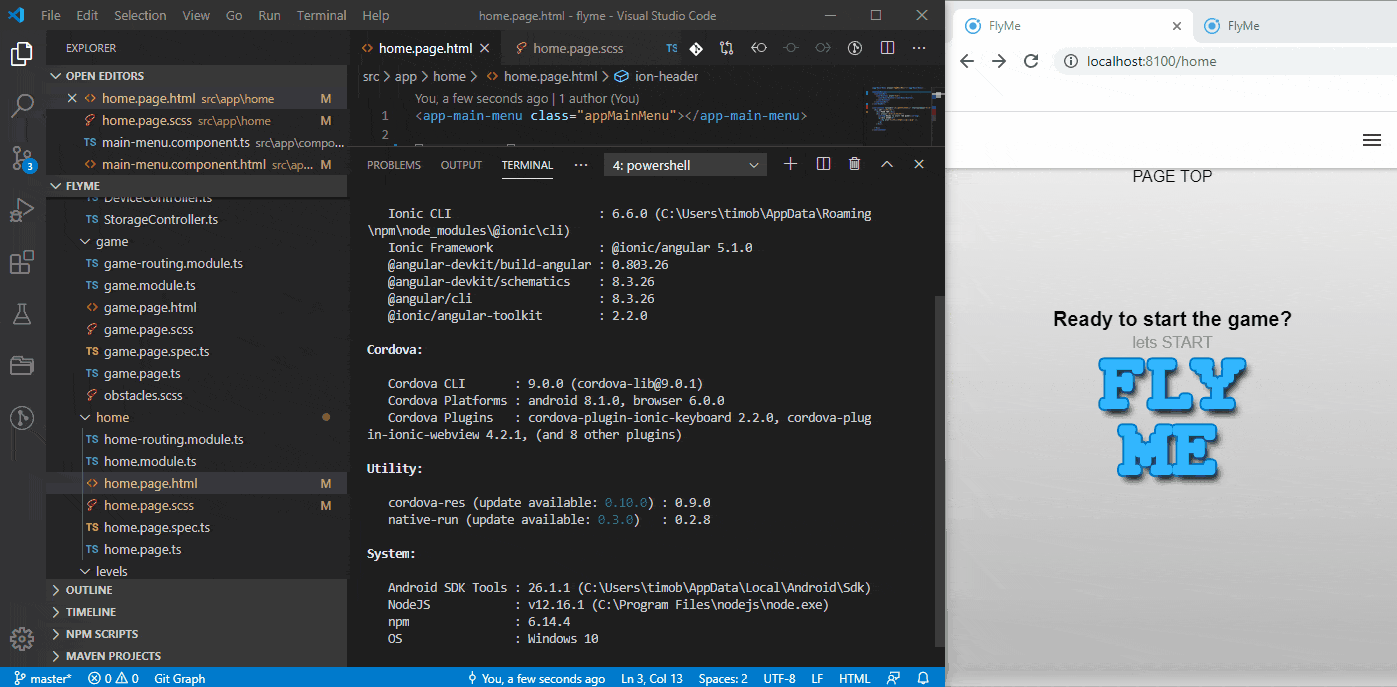Open the Explorer view in activity bar
The height and width of the screenshot is (687, 1397).
(22, 54)
